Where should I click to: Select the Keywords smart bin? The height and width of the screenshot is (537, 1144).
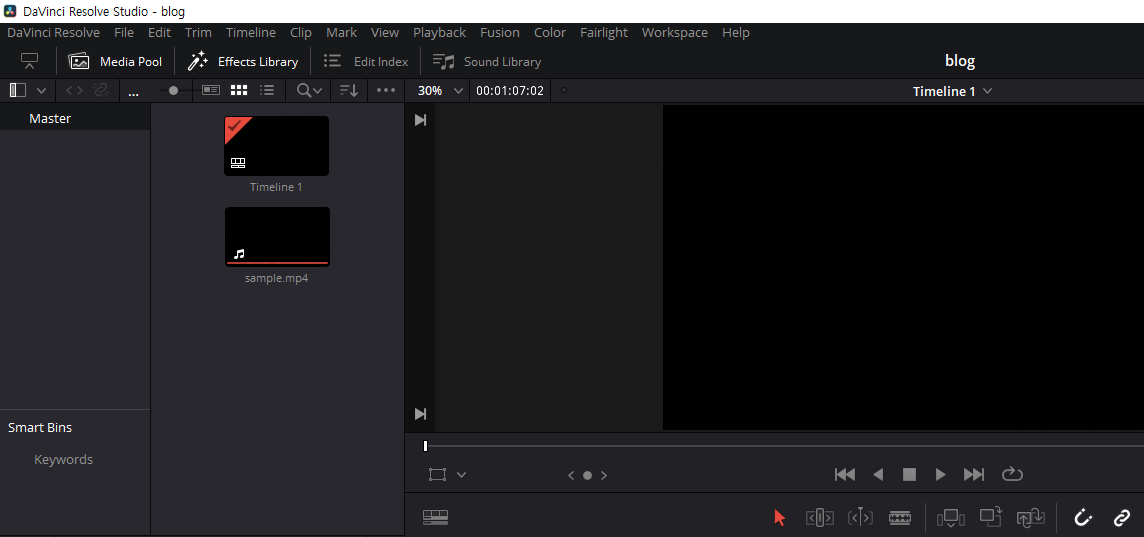point(63,460)
